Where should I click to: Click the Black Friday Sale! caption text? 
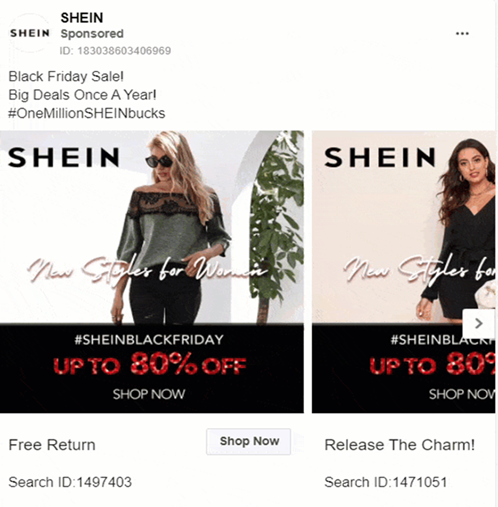coord(66,76)
